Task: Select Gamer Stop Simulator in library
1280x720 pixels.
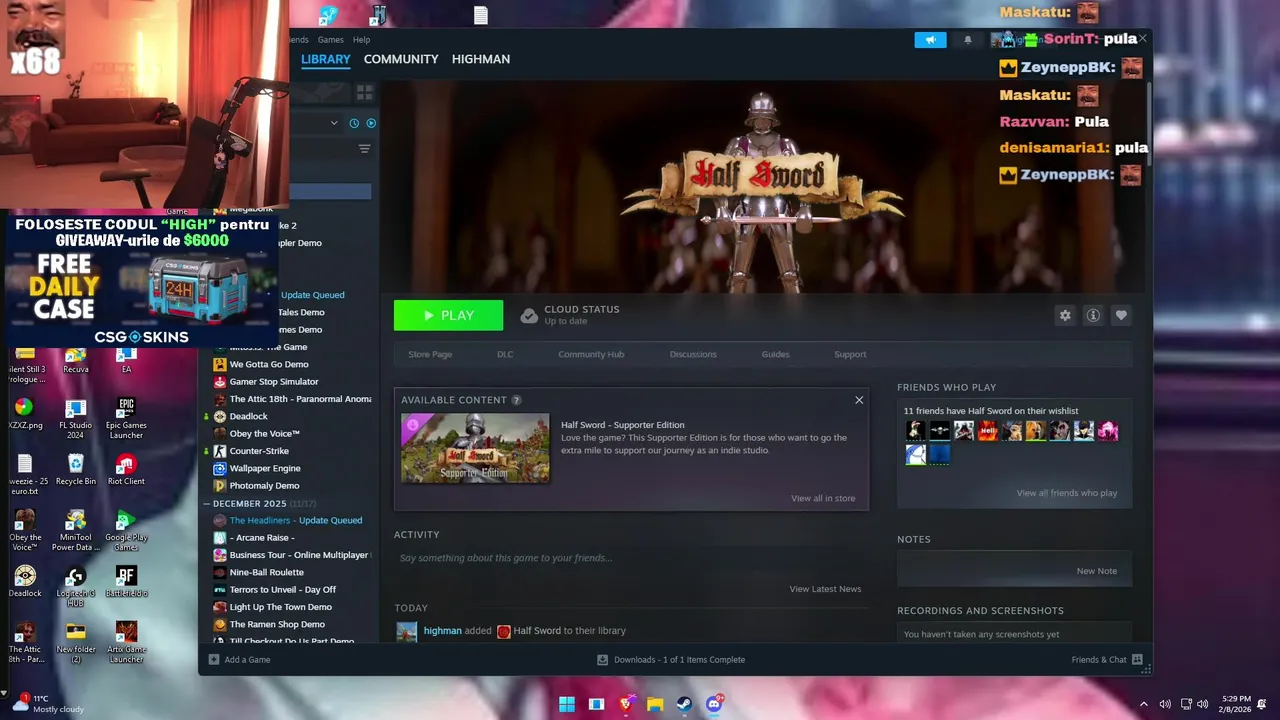Action: pyautogui.click(x=274, y=382)
